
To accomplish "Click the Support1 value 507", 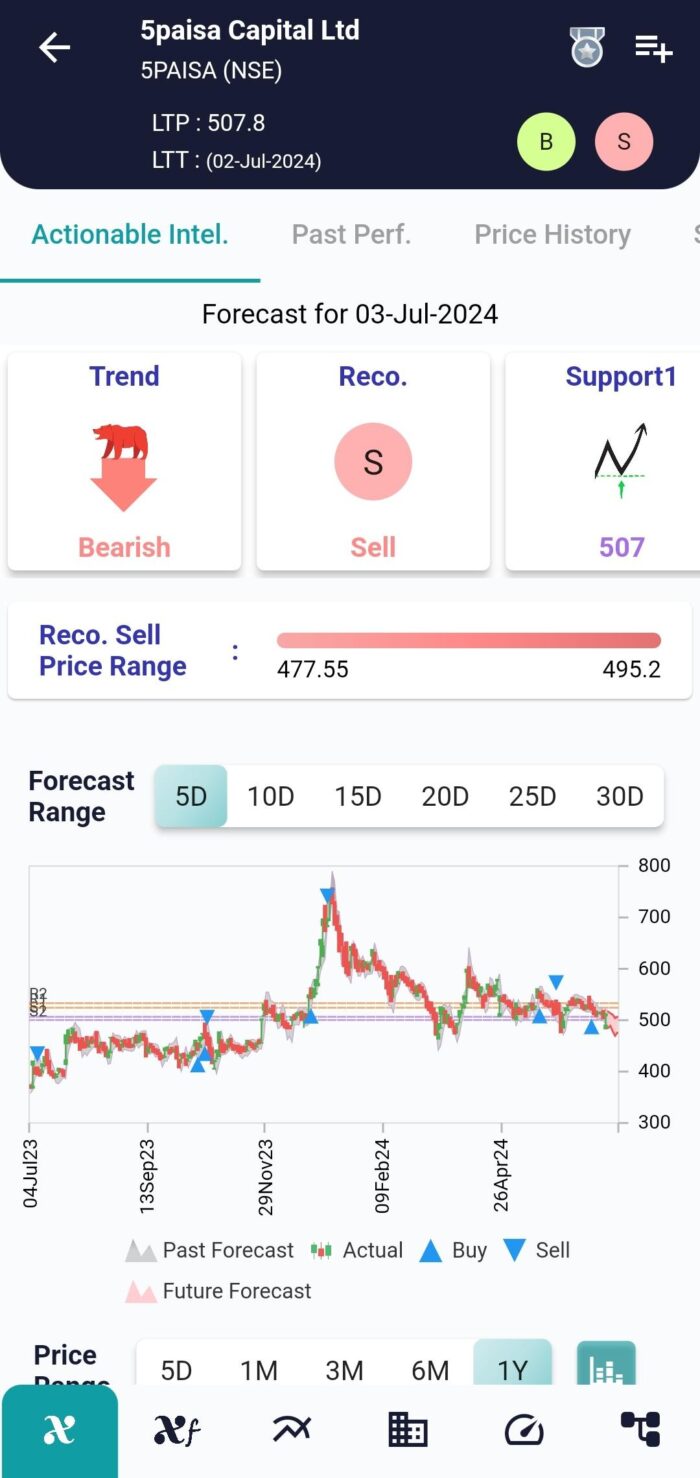I will click(x=621, y=546).
